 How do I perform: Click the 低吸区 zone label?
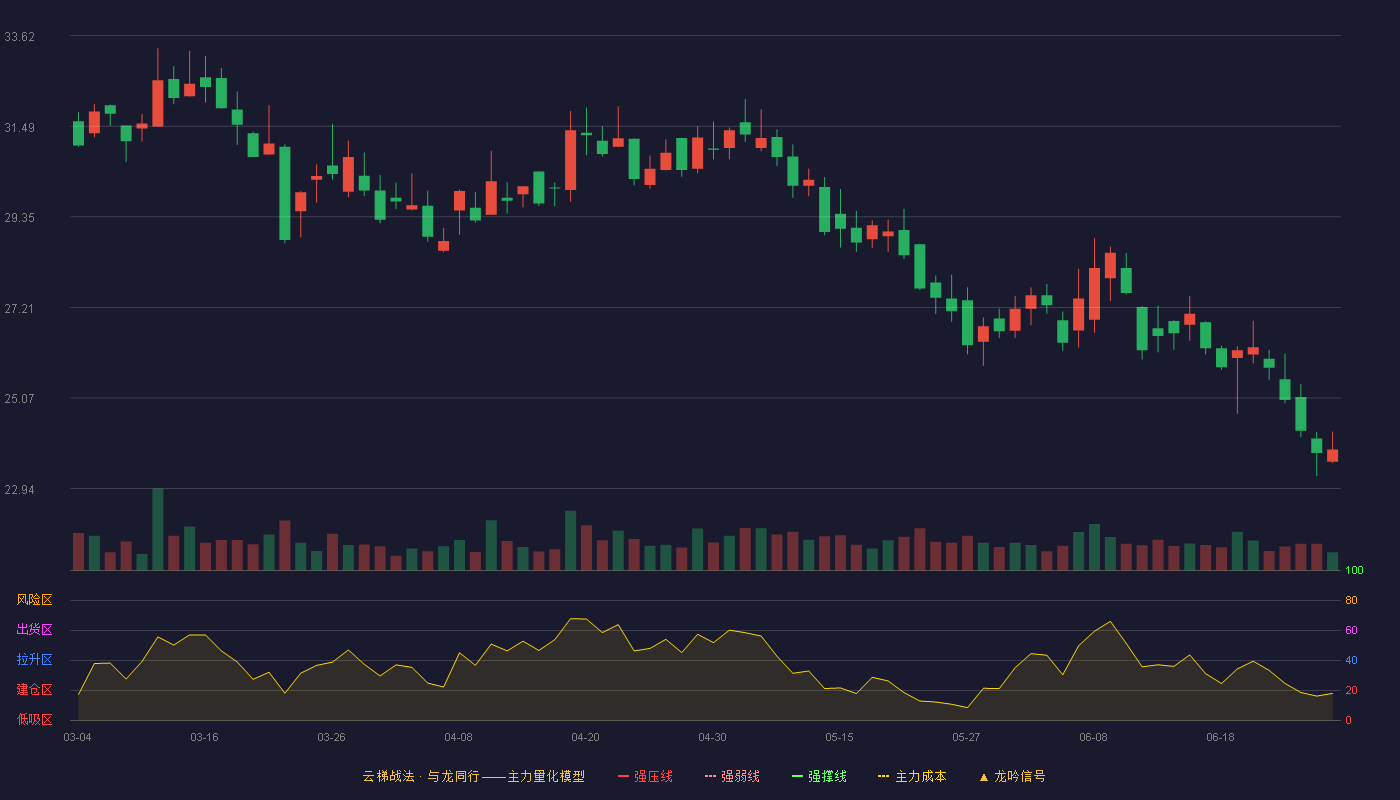coord(34,719)
